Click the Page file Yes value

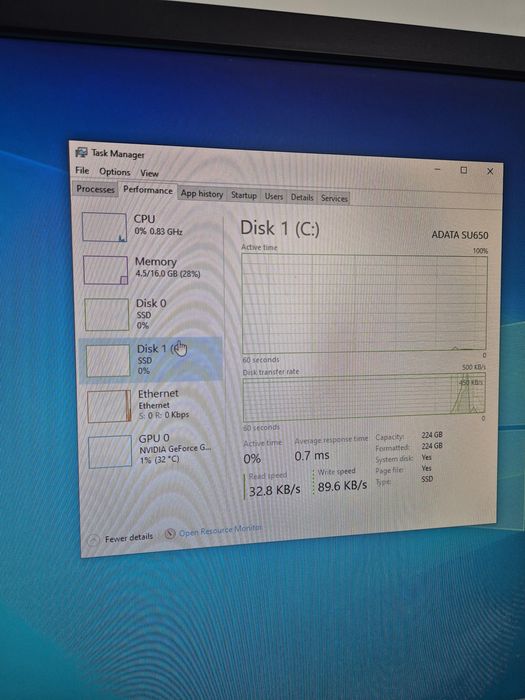pos(426,468)
